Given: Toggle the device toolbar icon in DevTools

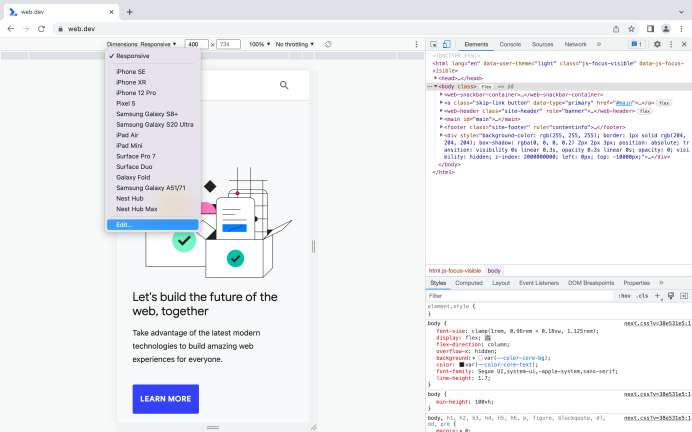Looking at the screenshot, I should [446, 44].
